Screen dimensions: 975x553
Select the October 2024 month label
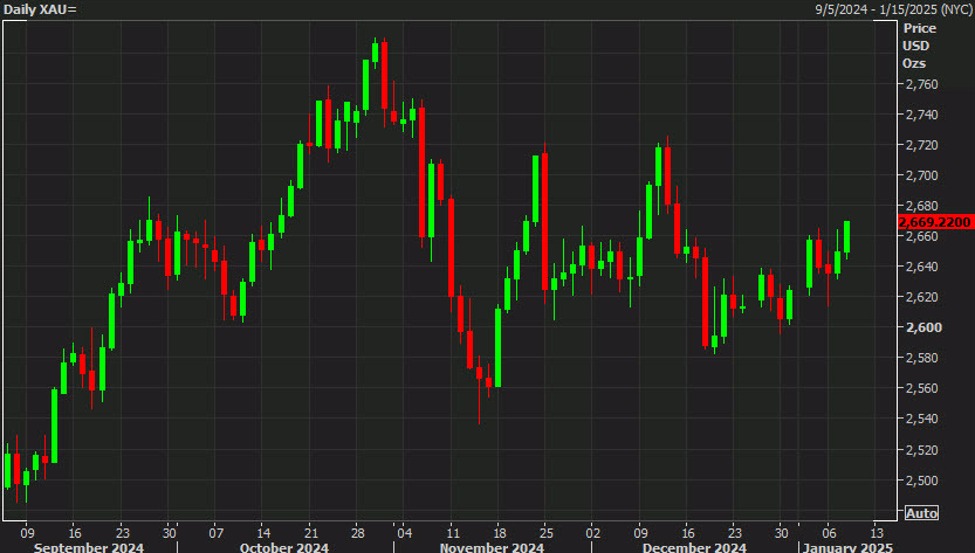(283, 547)
